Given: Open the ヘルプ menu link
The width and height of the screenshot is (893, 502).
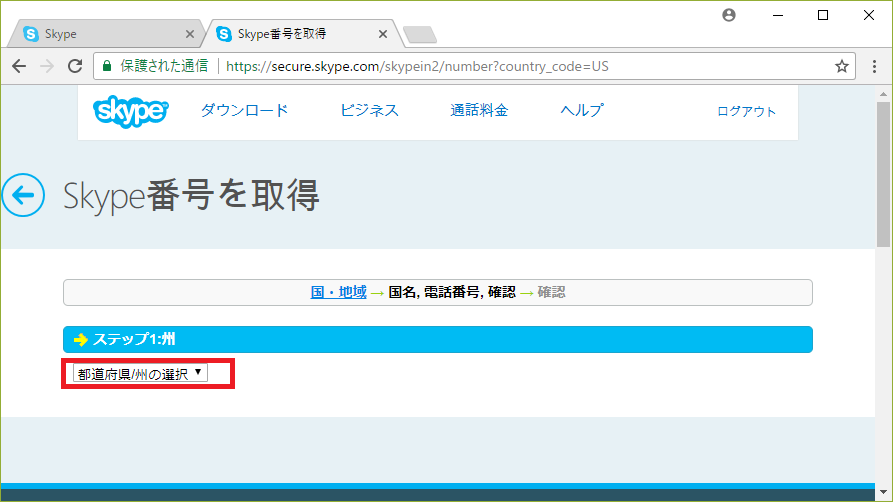Looking at the screenshot, I should tap(582, 111).
